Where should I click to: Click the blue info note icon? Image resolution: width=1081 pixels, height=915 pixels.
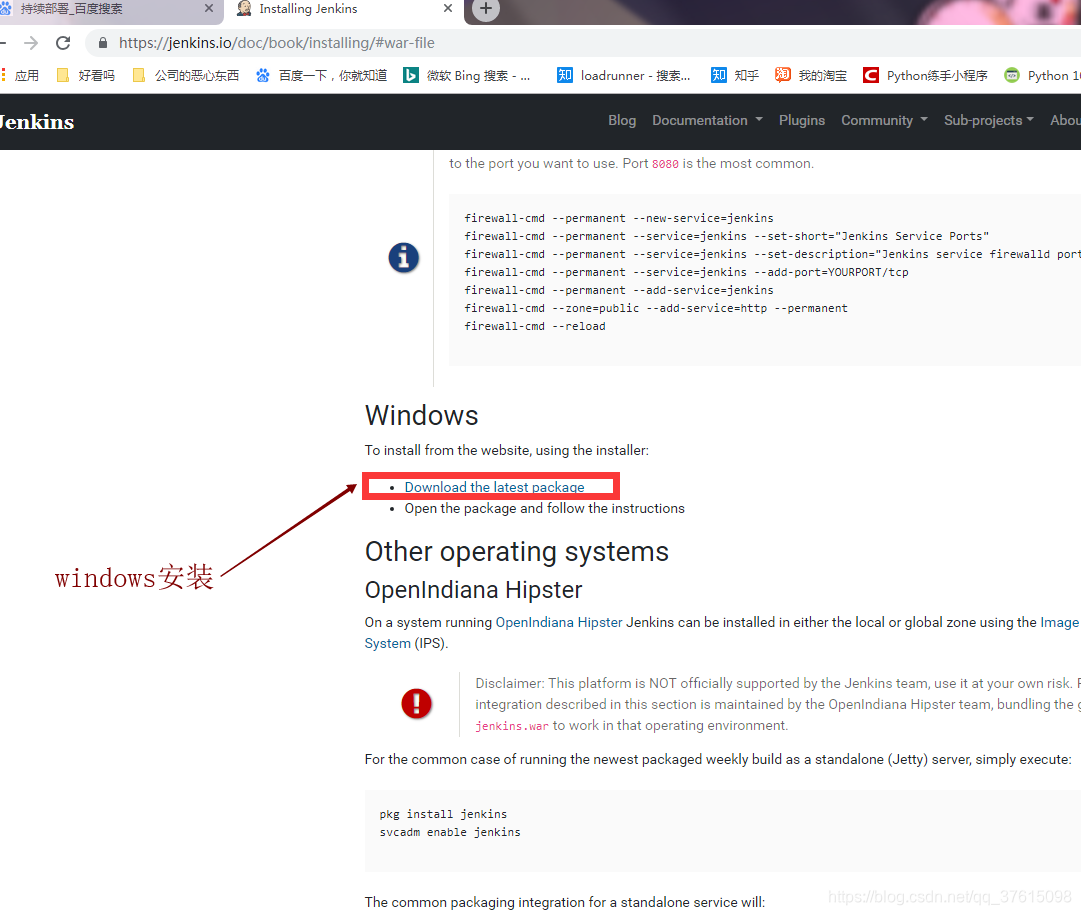[403, 258]
